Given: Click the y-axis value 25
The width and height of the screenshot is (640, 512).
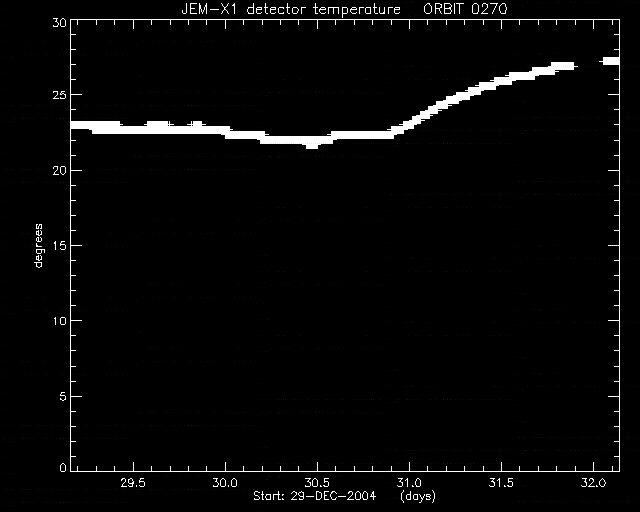Looking at the screenshot, I should click(59, 95).
